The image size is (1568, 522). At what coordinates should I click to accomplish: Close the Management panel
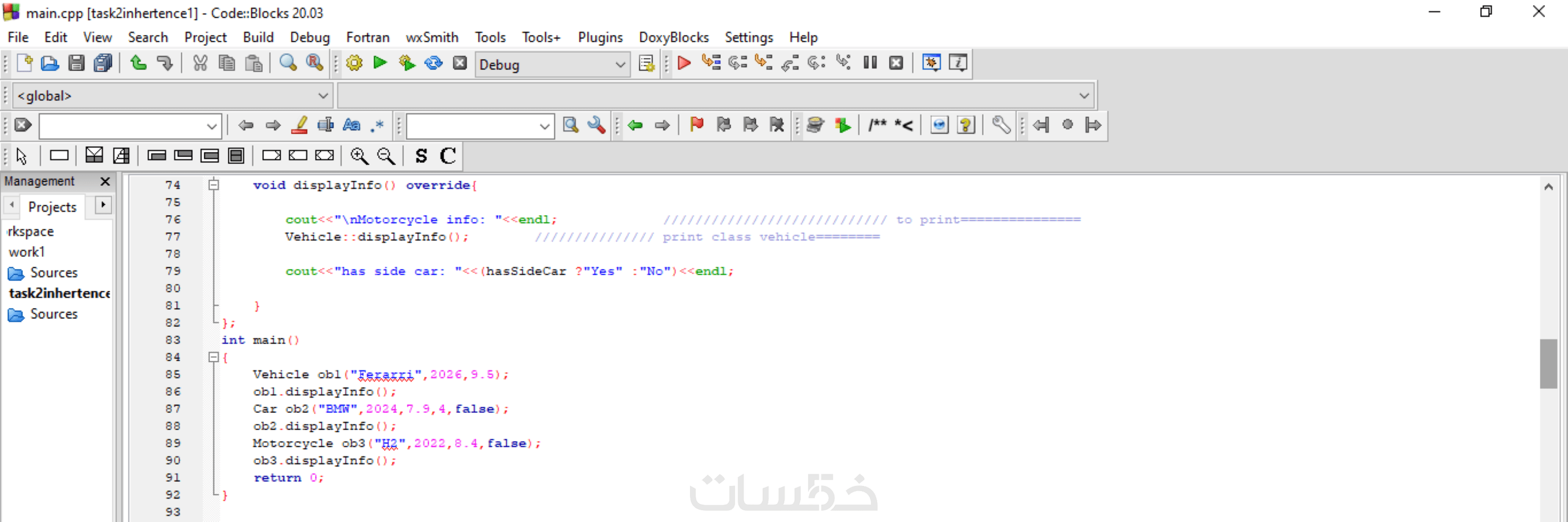(106, 181)
